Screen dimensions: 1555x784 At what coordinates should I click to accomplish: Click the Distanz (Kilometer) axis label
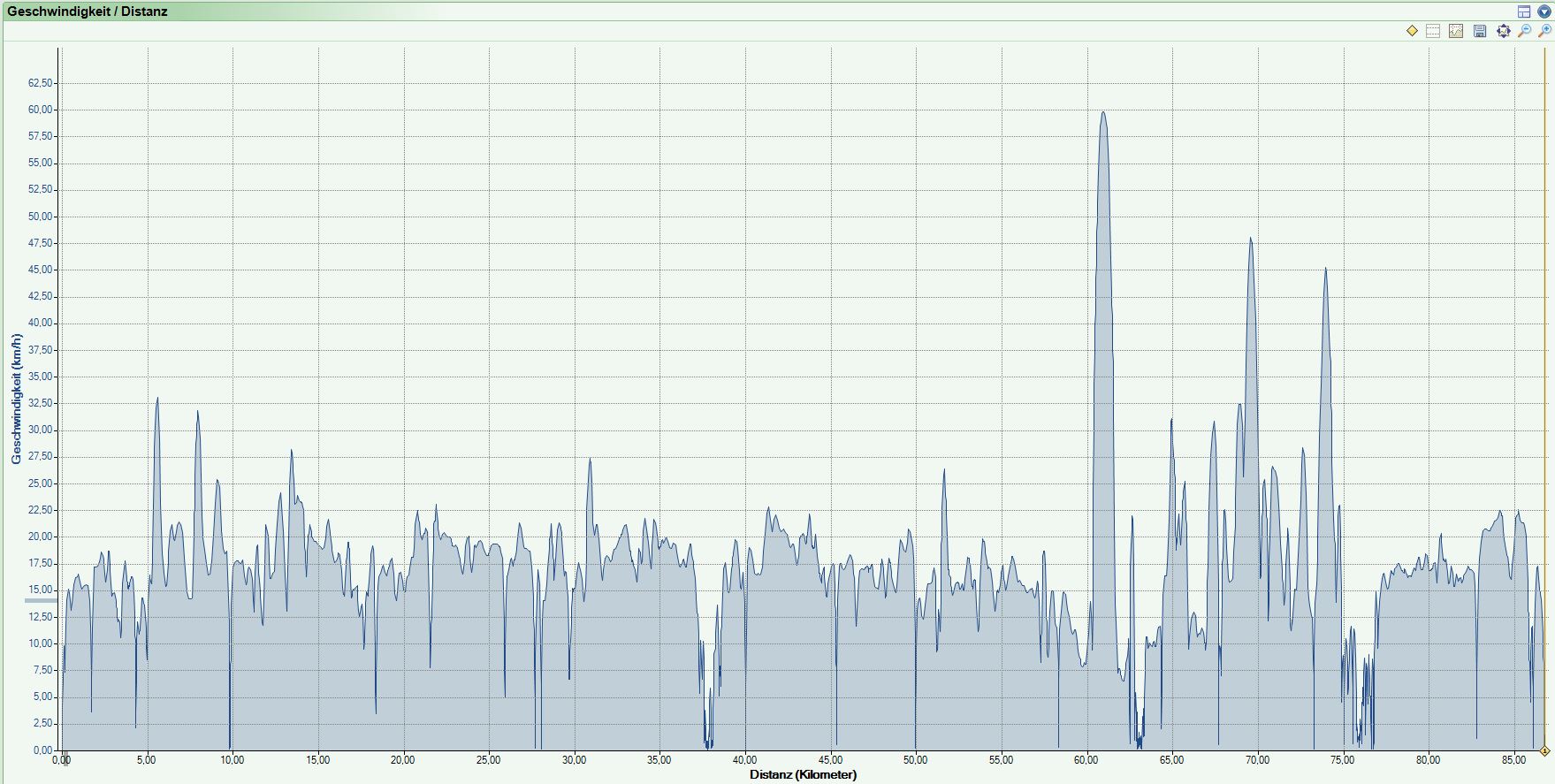point(803,774)
